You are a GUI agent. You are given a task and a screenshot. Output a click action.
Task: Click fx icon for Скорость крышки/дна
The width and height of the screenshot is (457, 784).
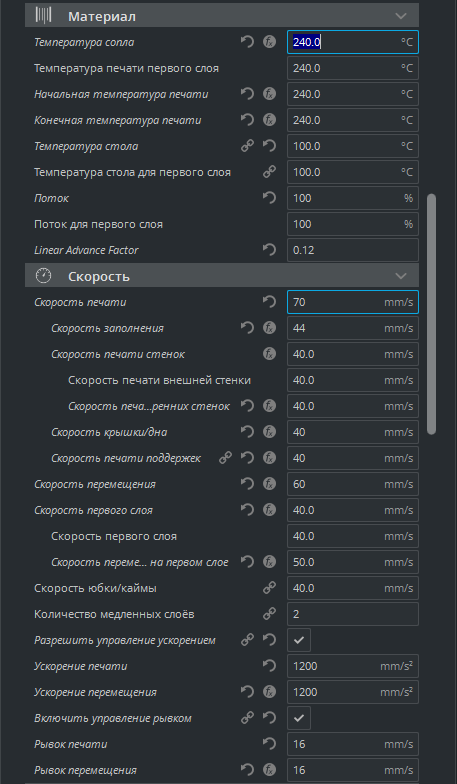pyautogui.click(x=270, y=432)
